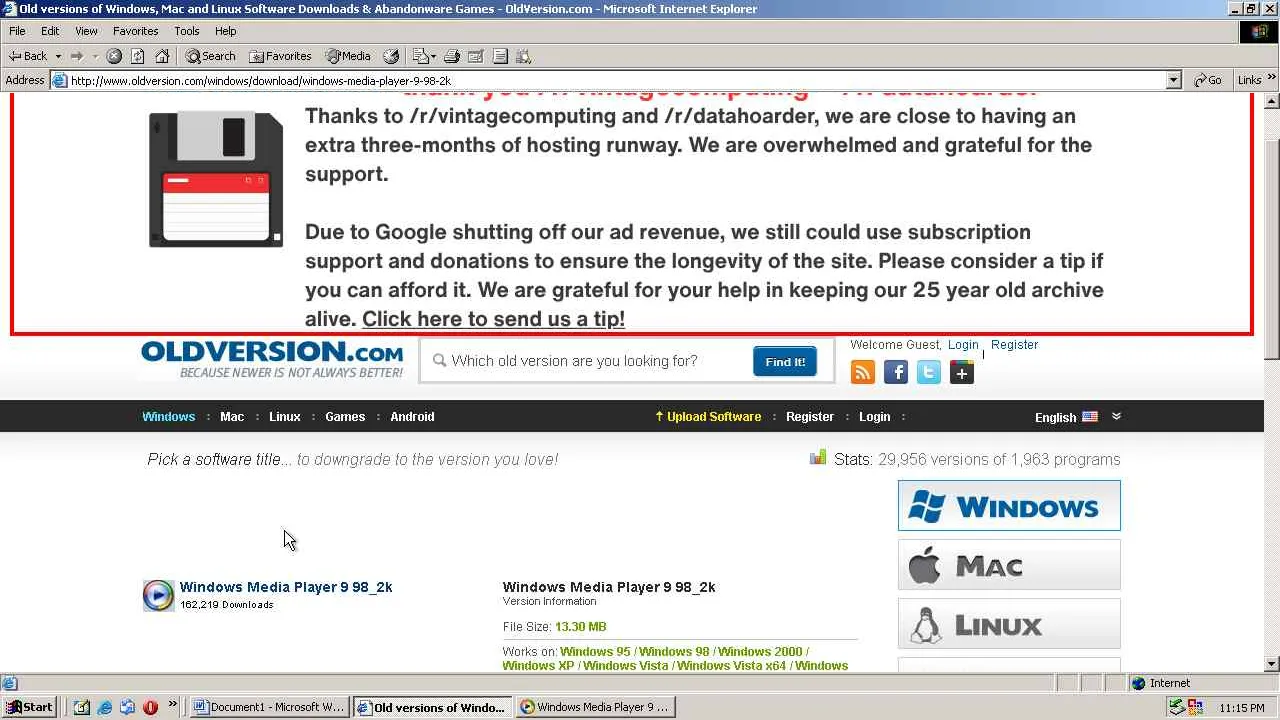
Task: Click the floppy disk image in the banner
Action: 216,179
